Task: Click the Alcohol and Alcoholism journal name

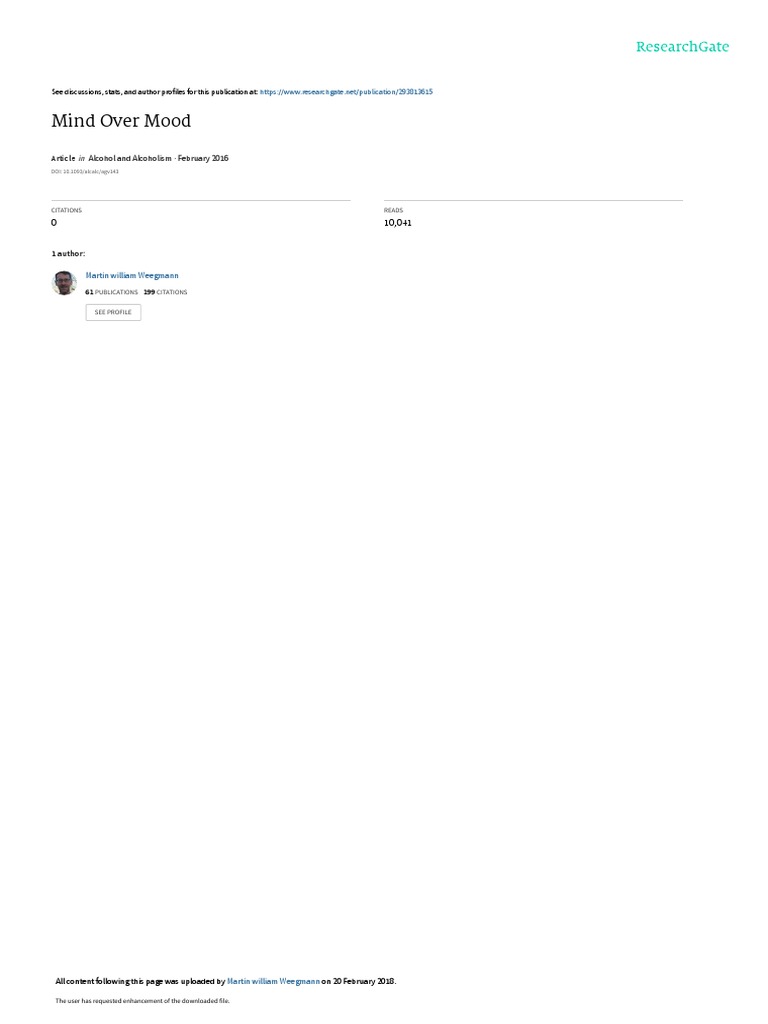Action: point(130,158)
